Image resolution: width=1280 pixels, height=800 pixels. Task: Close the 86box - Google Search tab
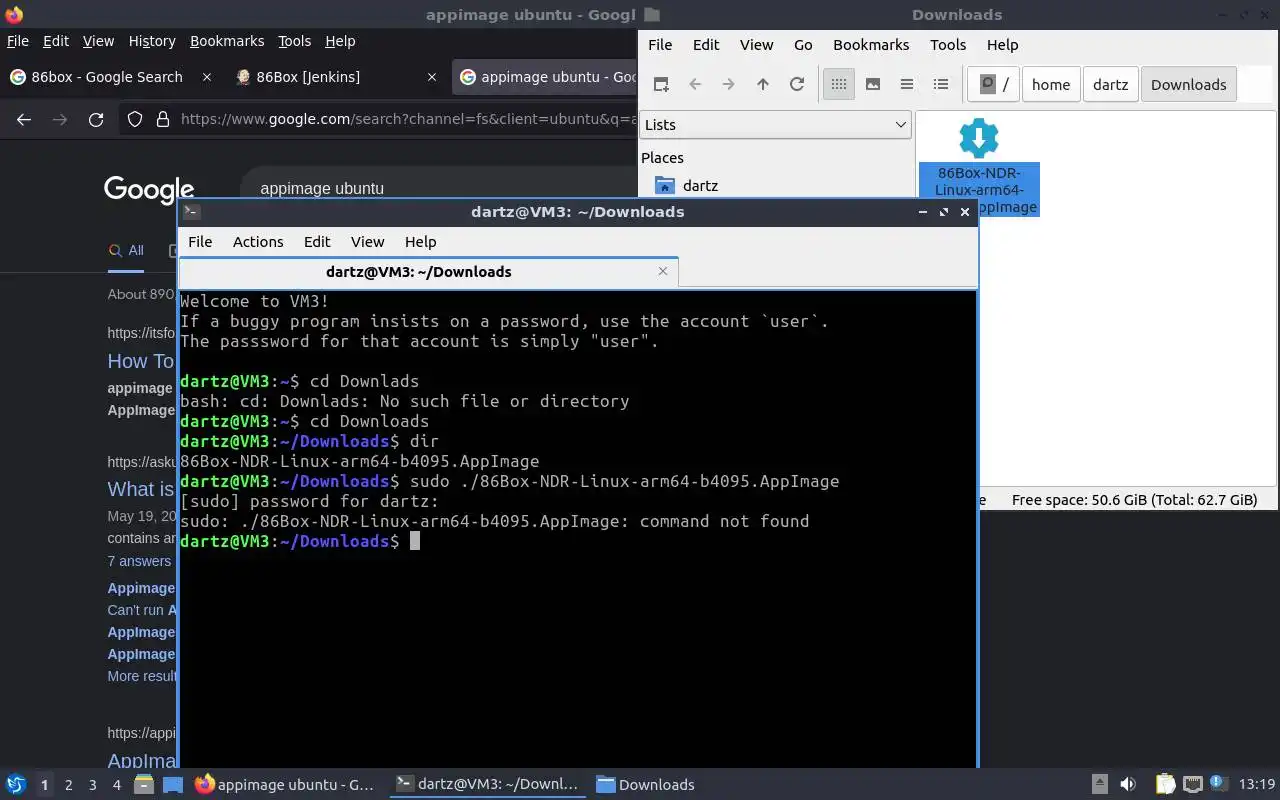pos(207,77)
